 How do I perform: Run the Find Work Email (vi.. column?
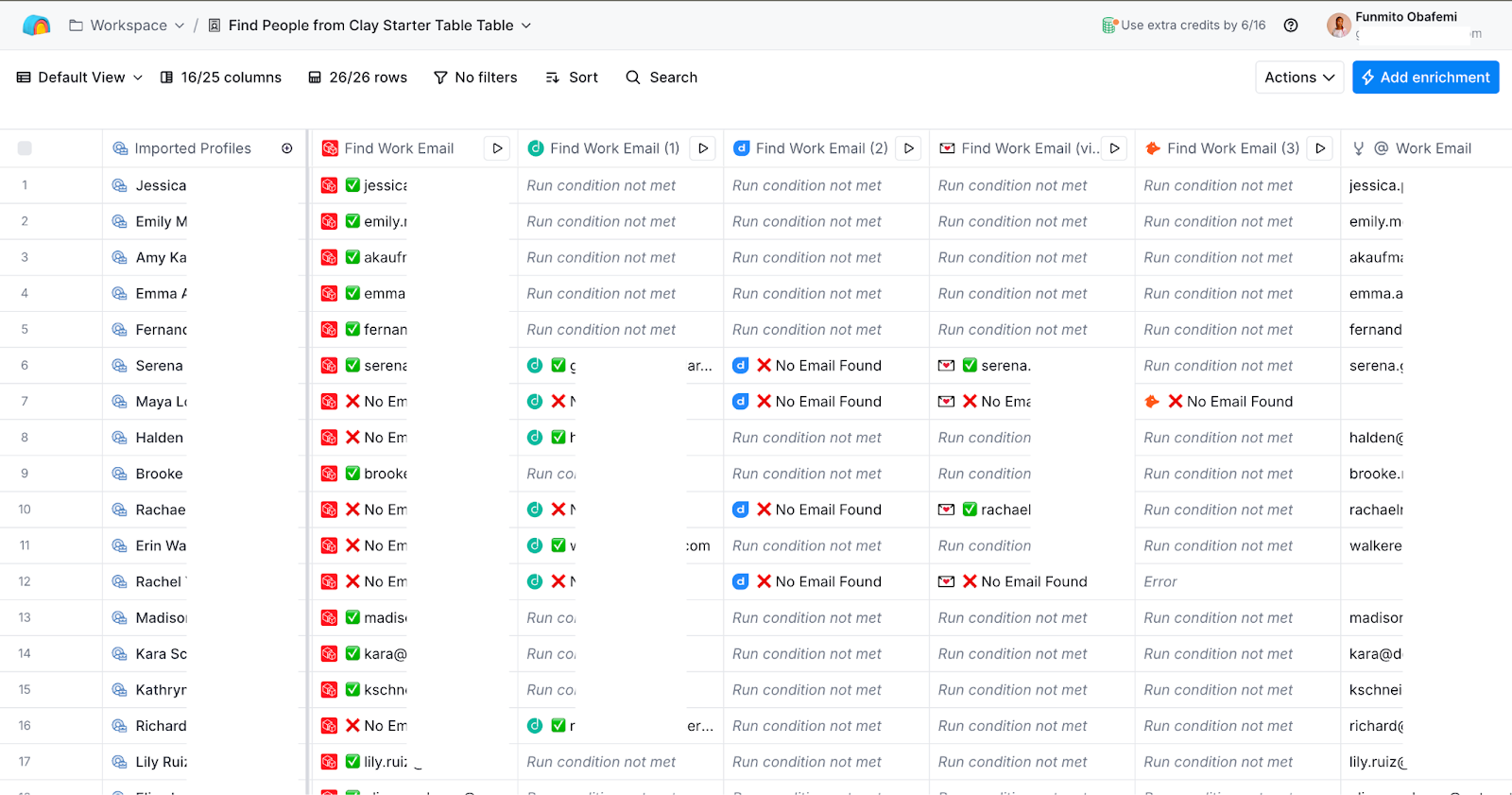point(1115,148)
